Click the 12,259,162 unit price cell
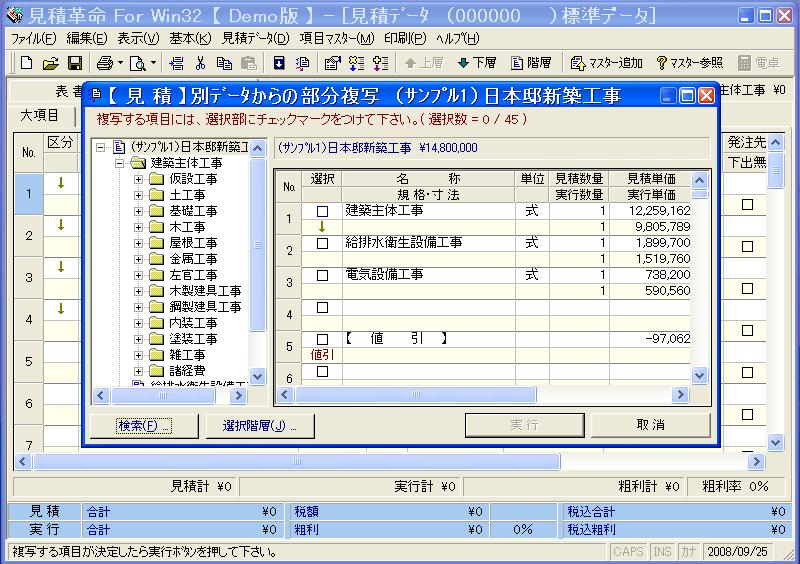 650,211
